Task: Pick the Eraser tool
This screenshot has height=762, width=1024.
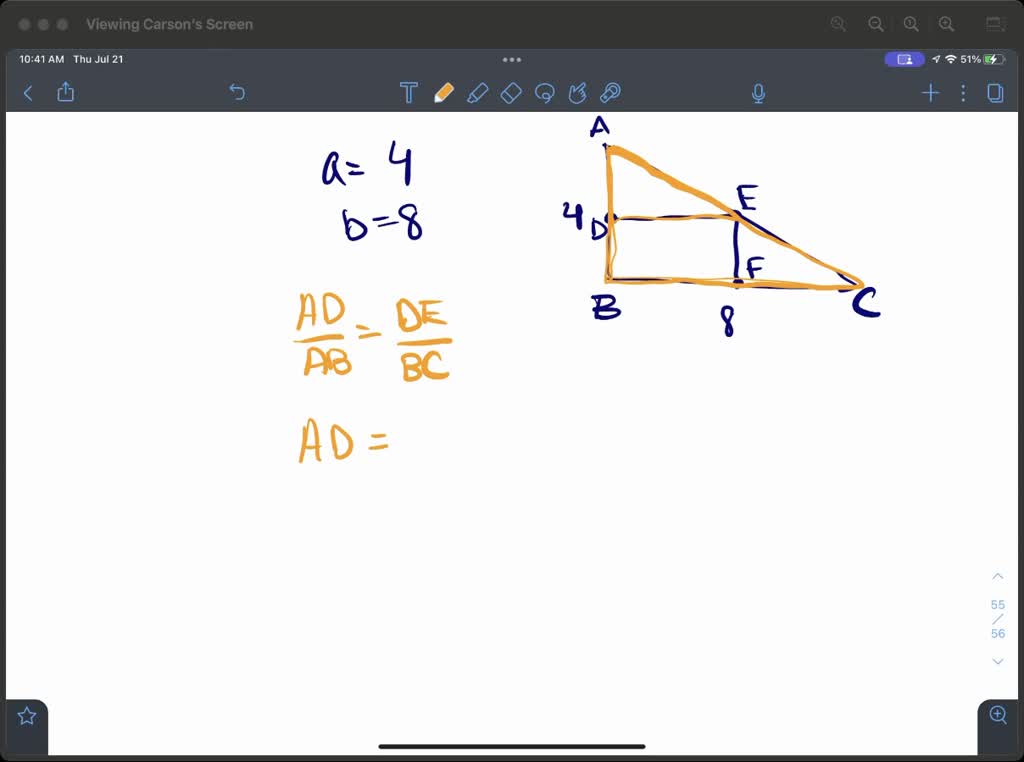Action: pyautogui.click(x=511, y=92)
